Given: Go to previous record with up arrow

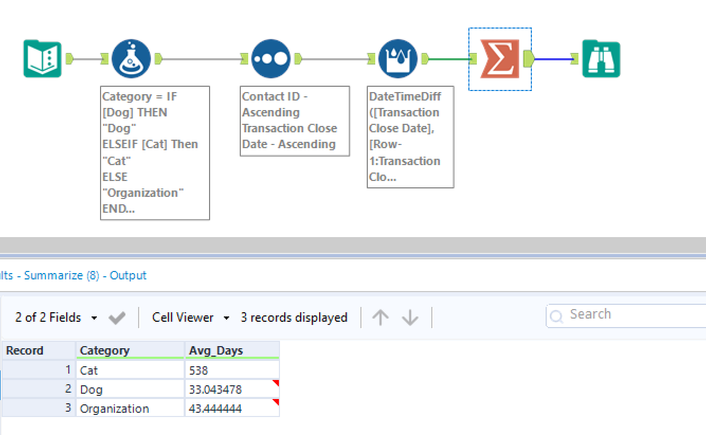Looking at the screenshot, I should [x=380, y=318].
